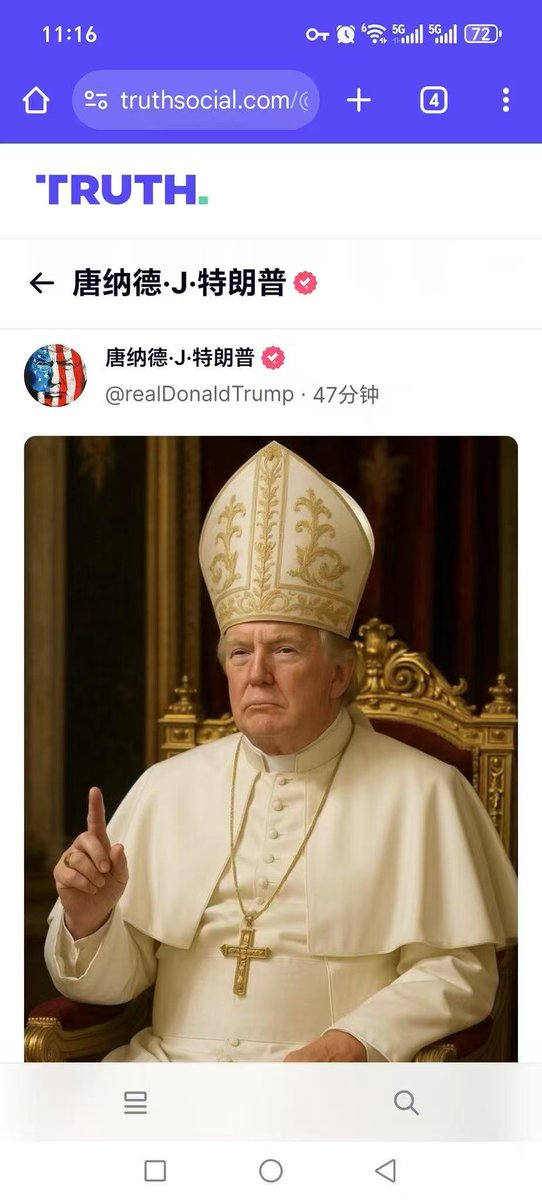The image size is (542, 1200).
Task: Tap Android home circle button
Action: [271, 1171]
